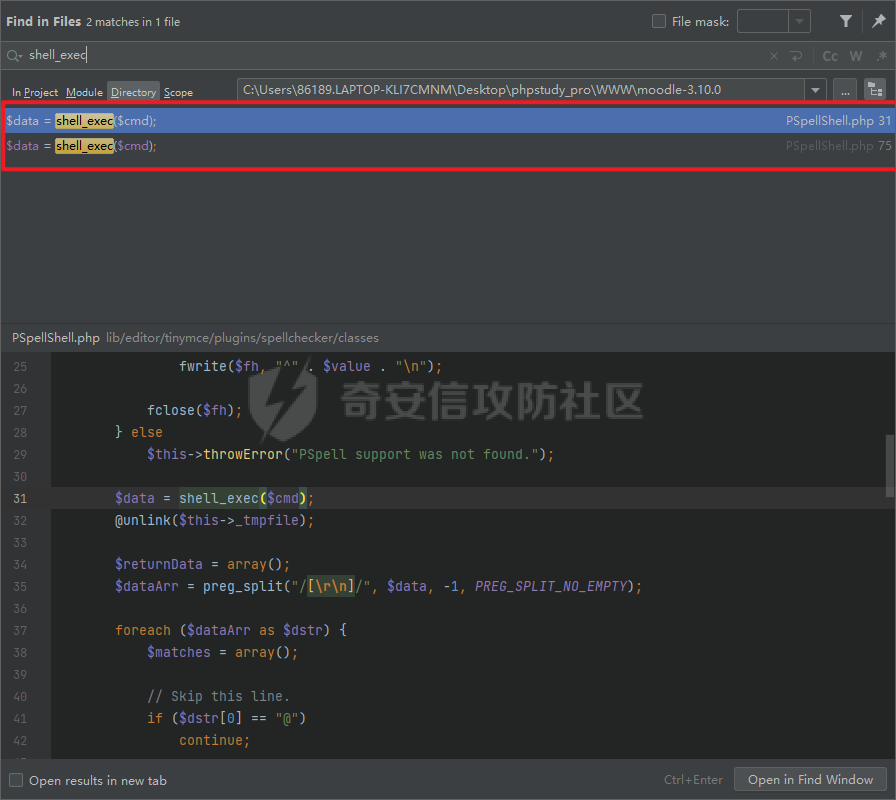Enable Regex (.*) search option
This screenshot has width=896, height=800.
pyautogui.click(x=880, y=56)
